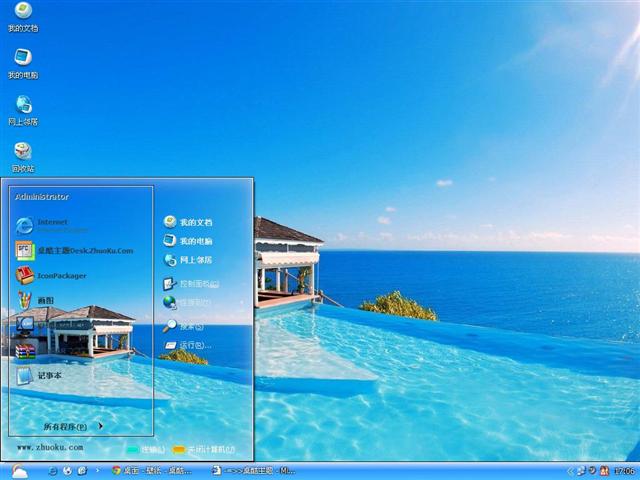640x480 pixels.
Task: Select 网上邻居 in start menu right column
Action: point(188,260)
